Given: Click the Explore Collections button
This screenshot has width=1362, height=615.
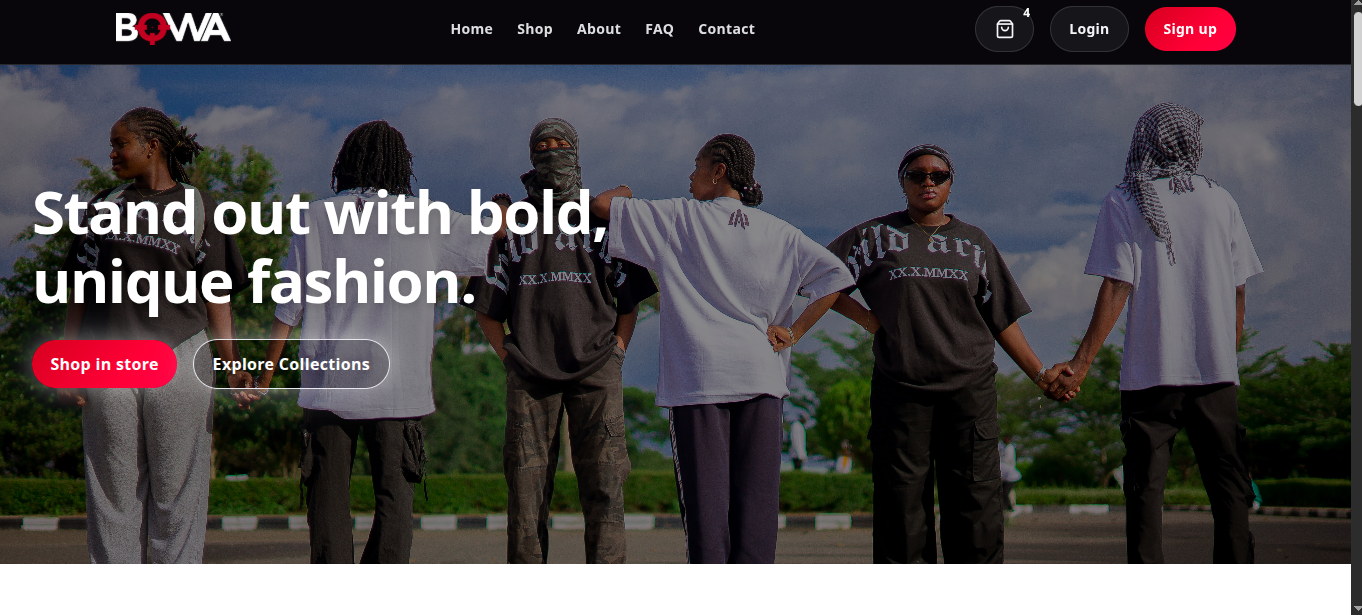Looking at the screenshot, I should [x=291, y=364].
